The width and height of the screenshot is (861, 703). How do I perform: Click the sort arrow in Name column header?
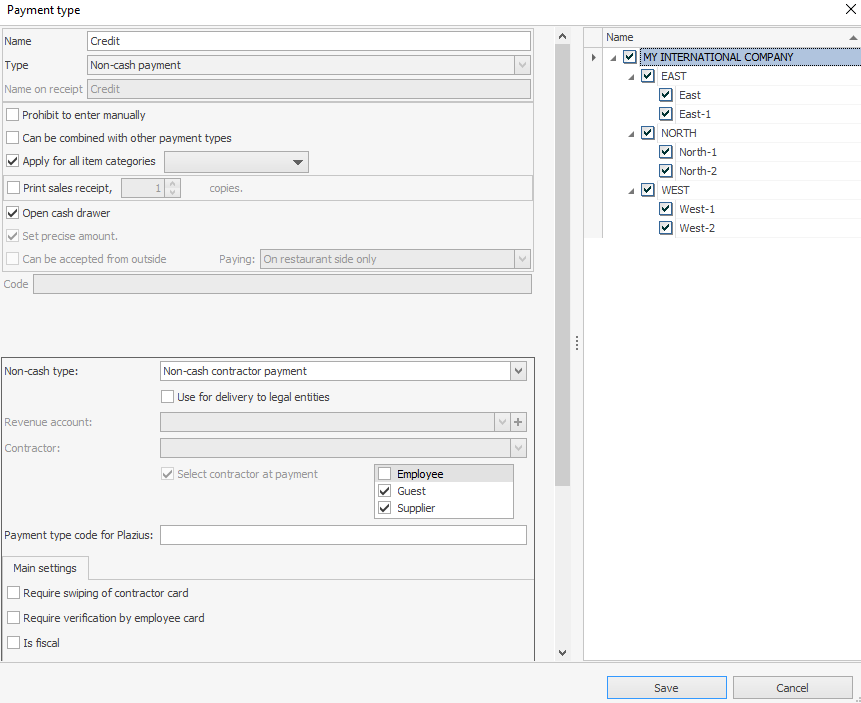point(853,37)
